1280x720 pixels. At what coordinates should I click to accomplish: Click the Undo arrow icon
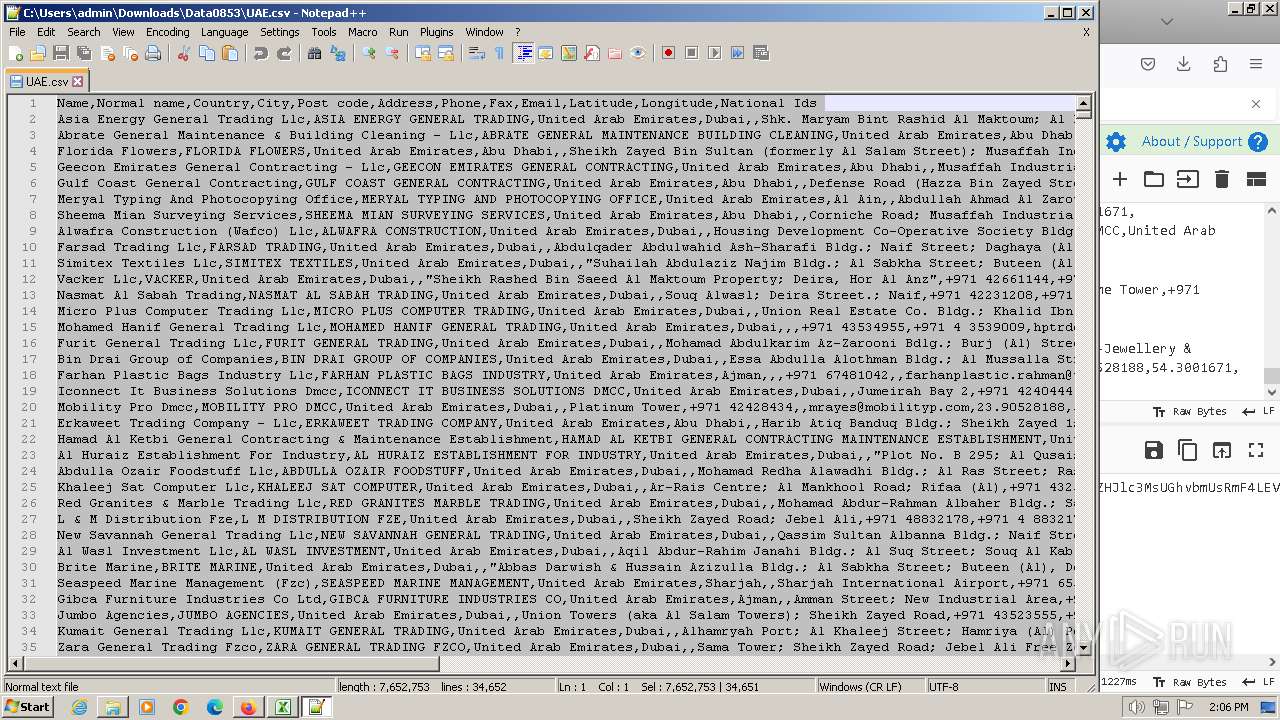(x=261, y=53)
